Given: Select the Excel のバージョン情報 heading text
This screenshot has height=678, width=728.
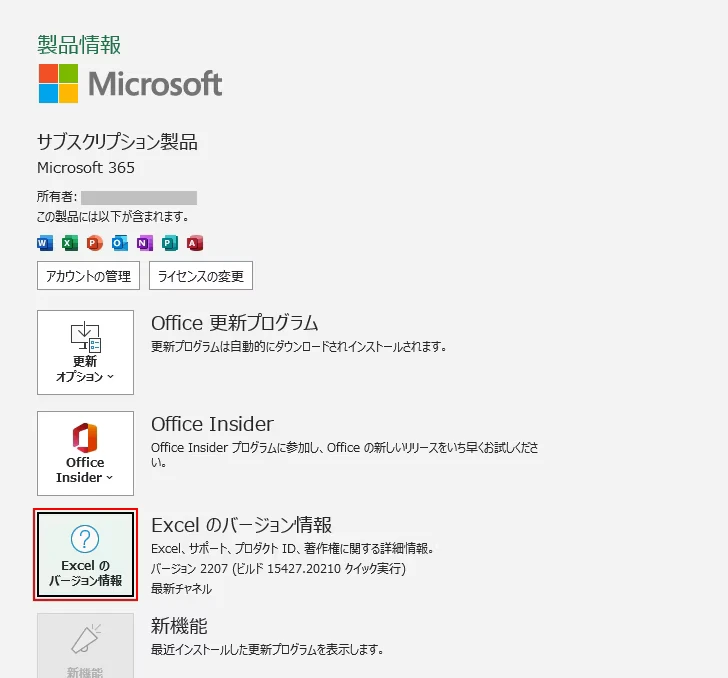Looking at the screenshot, I should pos(242,525).
